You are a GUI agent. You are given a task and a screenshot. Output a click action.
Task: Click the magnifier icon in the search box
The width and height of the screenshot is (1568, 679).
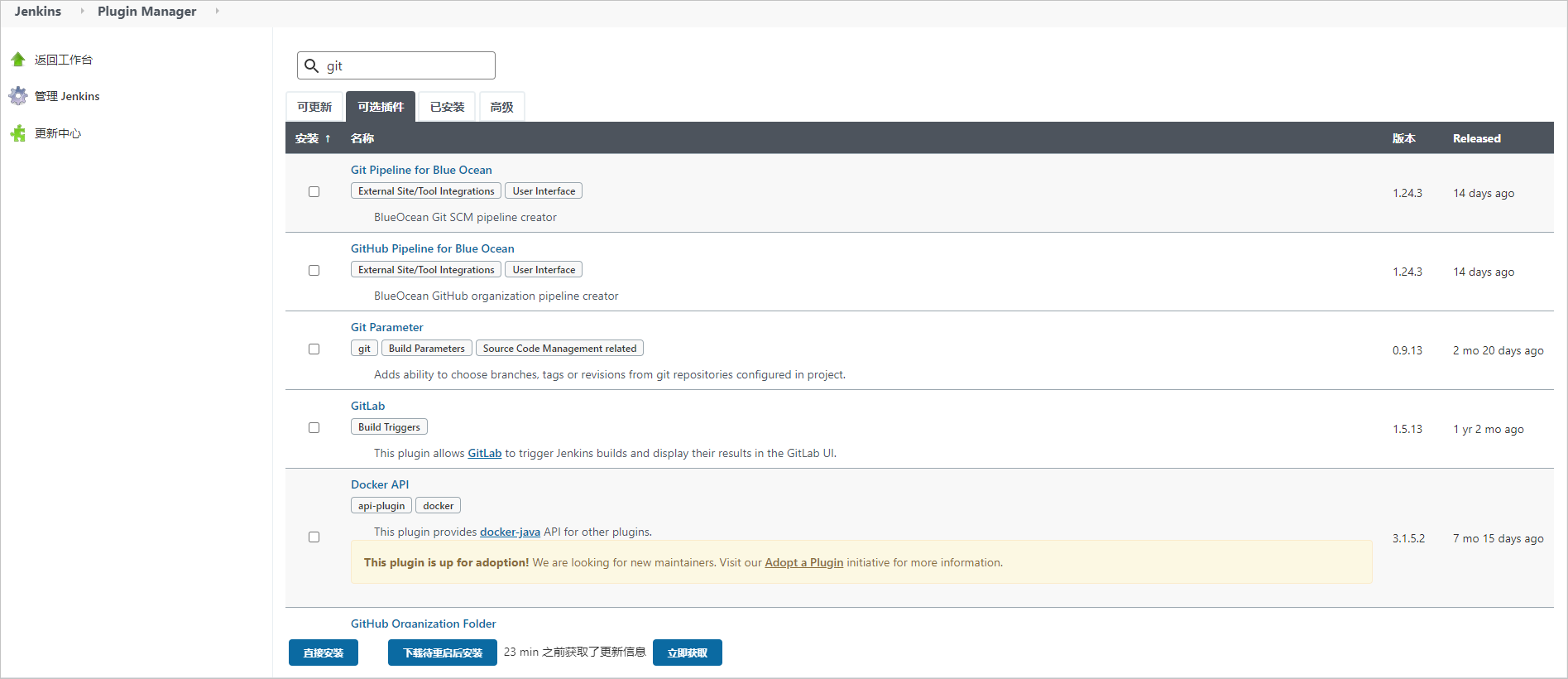pos(312,65)
